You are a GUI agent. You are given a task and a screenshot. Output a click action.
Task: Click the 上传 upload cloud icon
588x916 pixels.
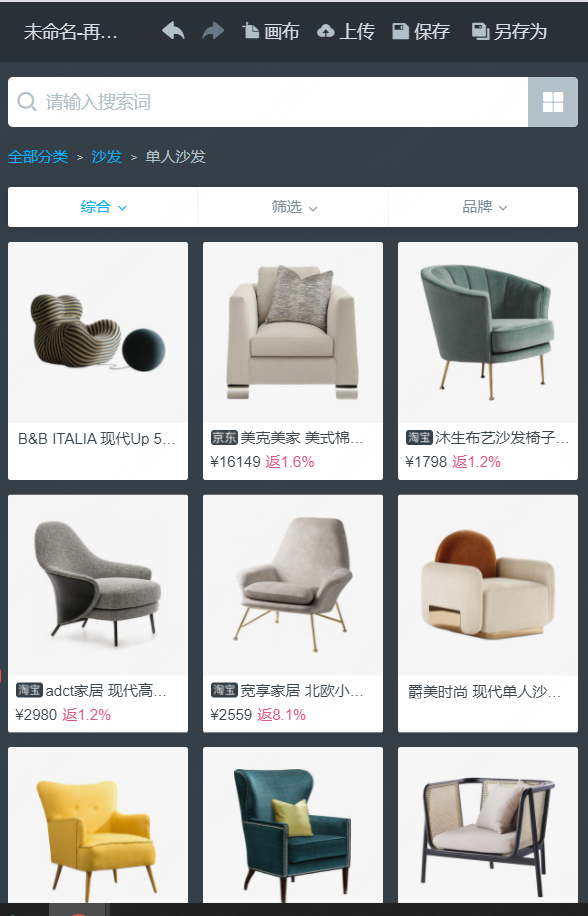point(325,31)
